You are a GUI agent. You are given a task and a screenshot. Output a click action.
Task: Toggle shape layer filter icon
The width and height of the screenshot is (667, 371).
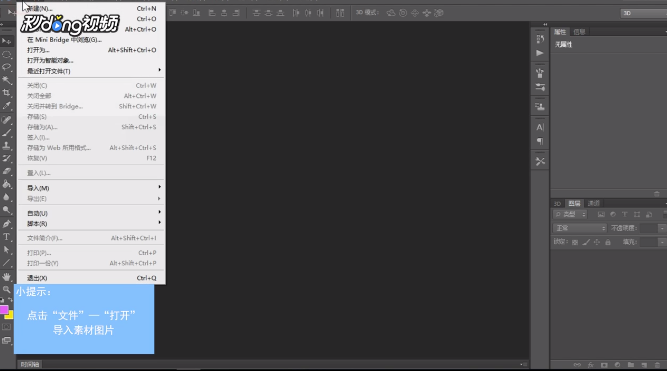(x=637, y=214)
